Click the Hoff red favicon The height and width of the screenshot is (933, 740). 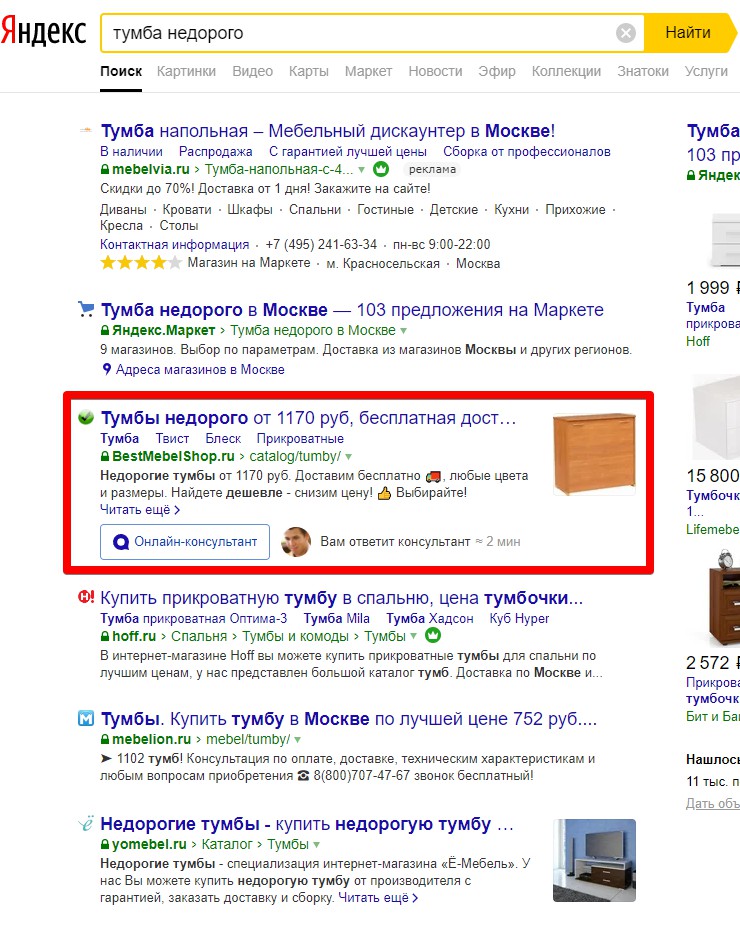point(86,597)
